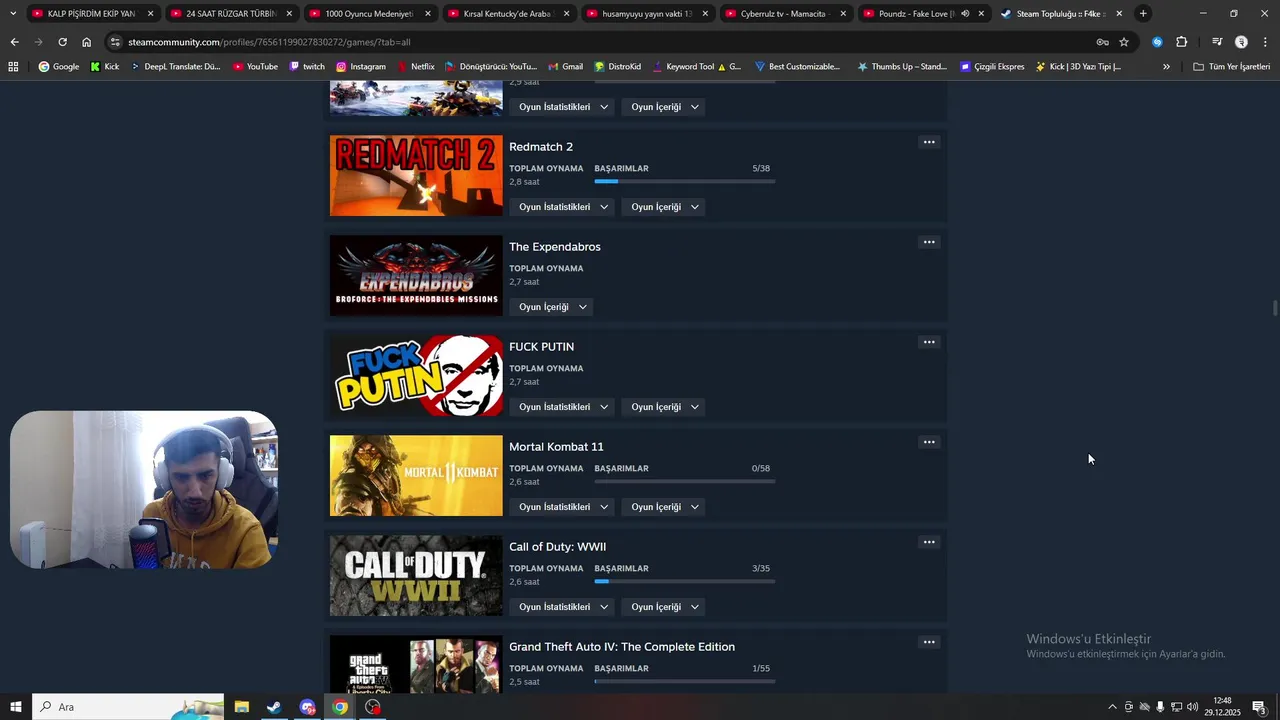1280x720 pixels.
Task: Open the browser extensions puzzle icon
Action: pyautogui.click(x=1181, y=42)
